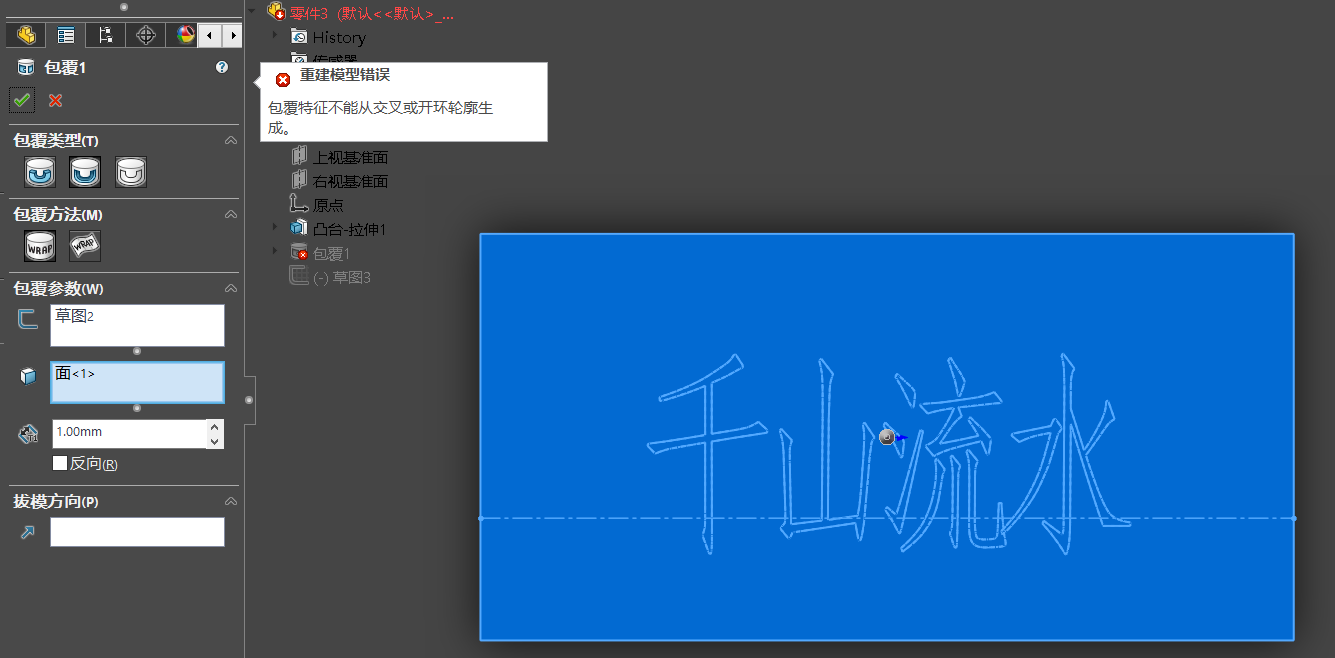Click the left tab scroll arrow
The height and width of the screenshot is (658, 1335).
click(x=209, y=35)
